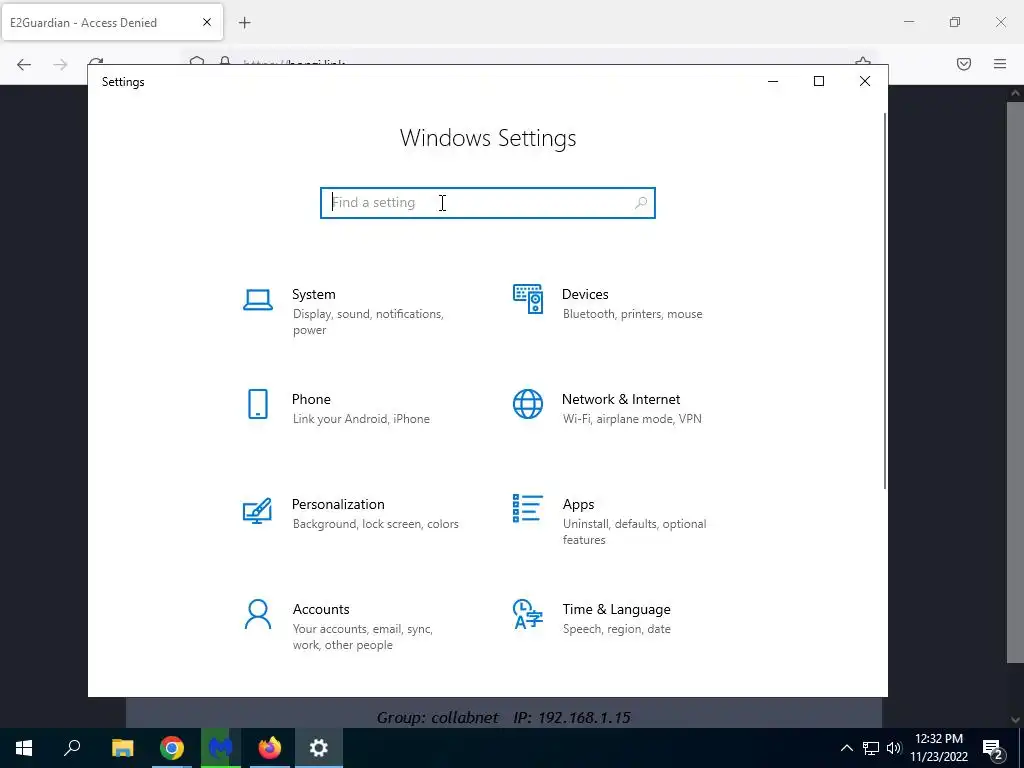
Task: Open the notification center icon
Action: pyautogui.click(x=993, y=748)
